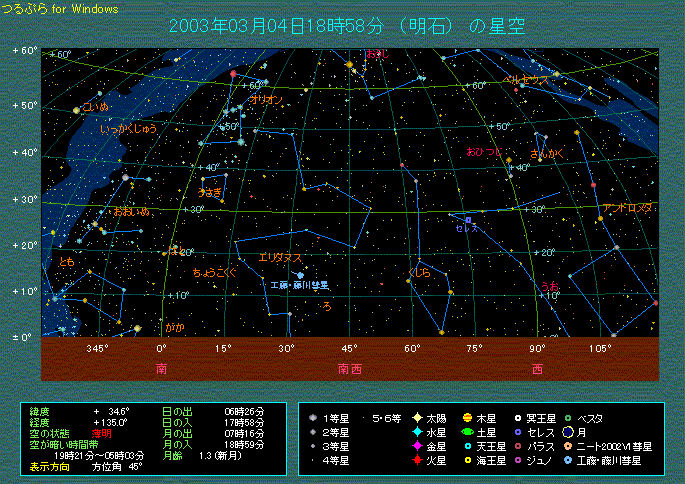This screenshot has width=685, height=484.
Task: Select the 1等星 magnitude legend marker
Action: click(x=314, y=418)
